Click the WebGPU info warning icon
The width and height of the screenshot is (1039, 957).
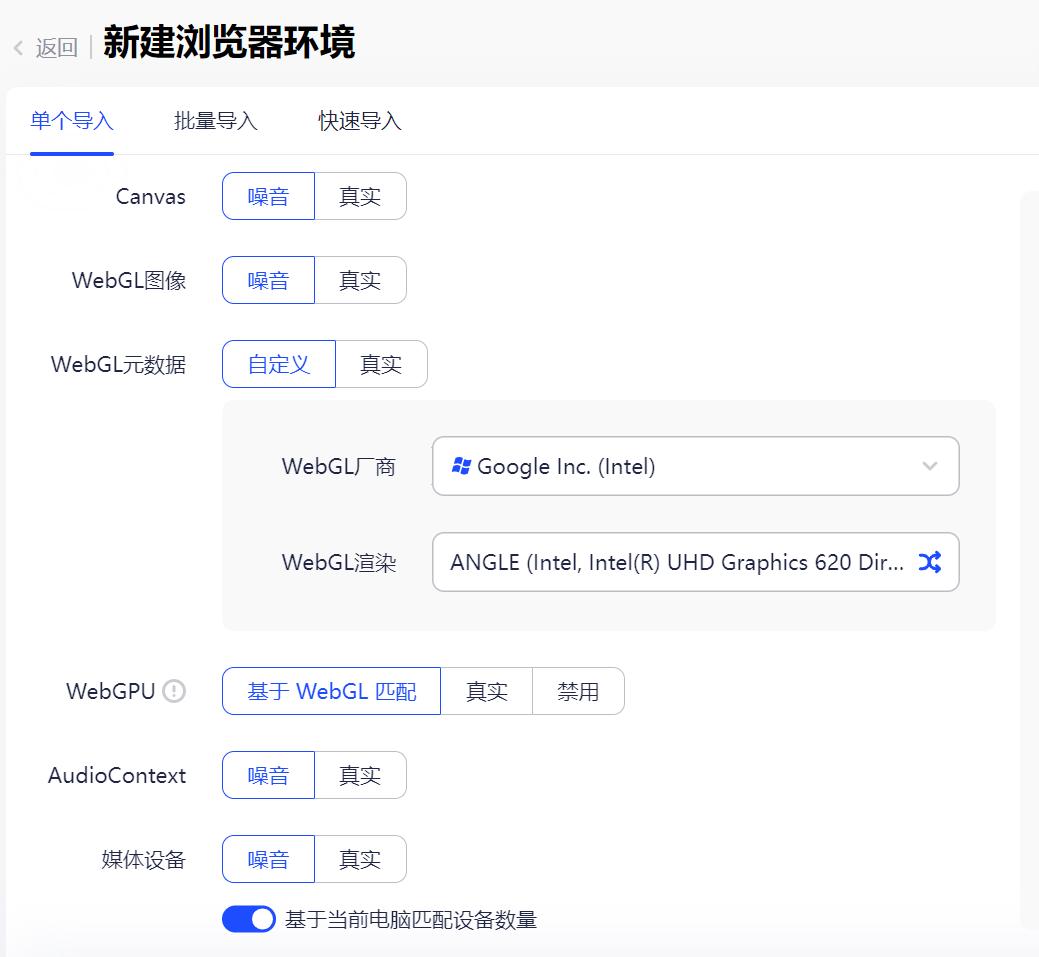(174, 691)
